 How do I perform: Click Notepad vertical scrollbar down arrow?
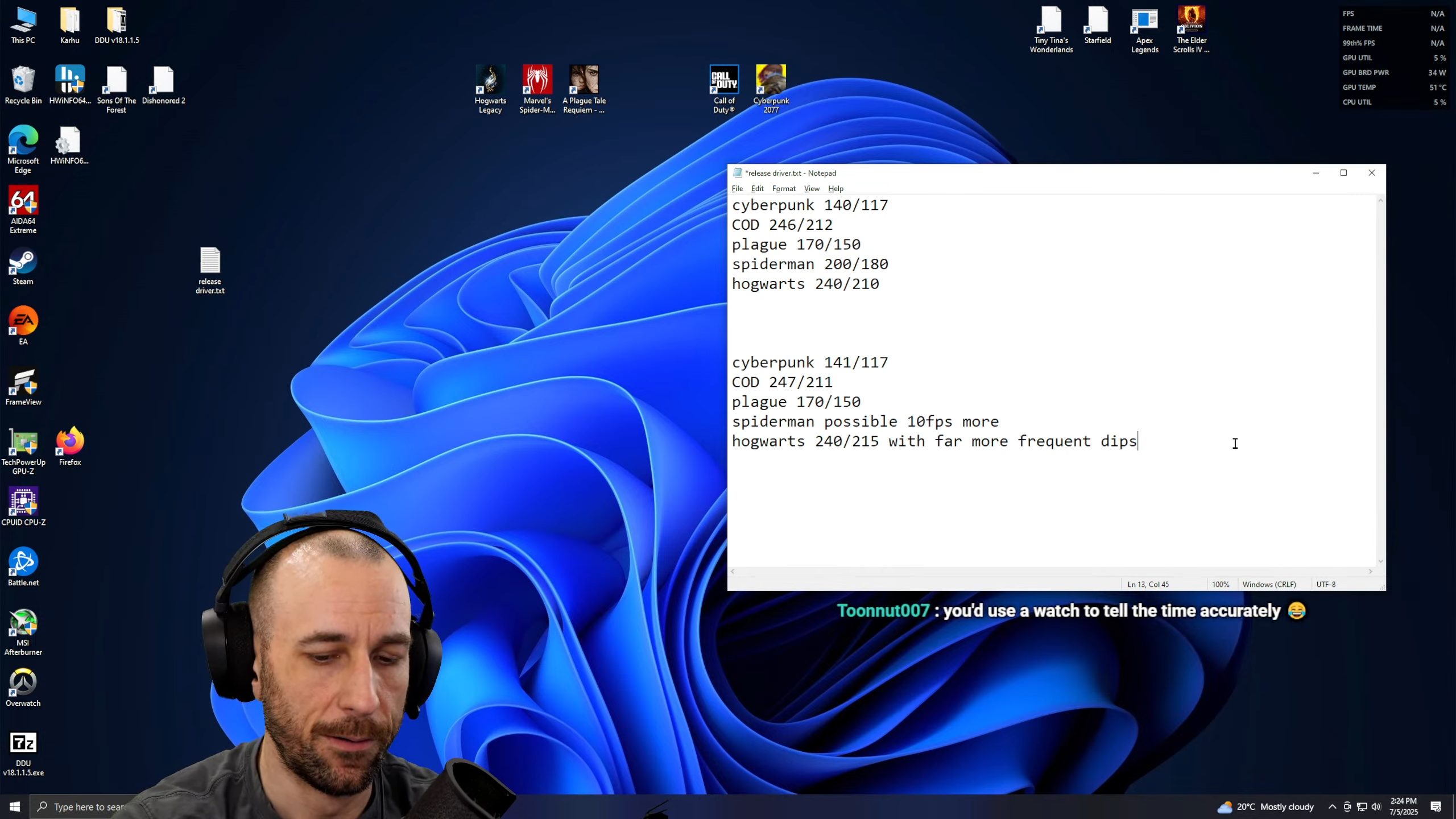click(1380, 561)
